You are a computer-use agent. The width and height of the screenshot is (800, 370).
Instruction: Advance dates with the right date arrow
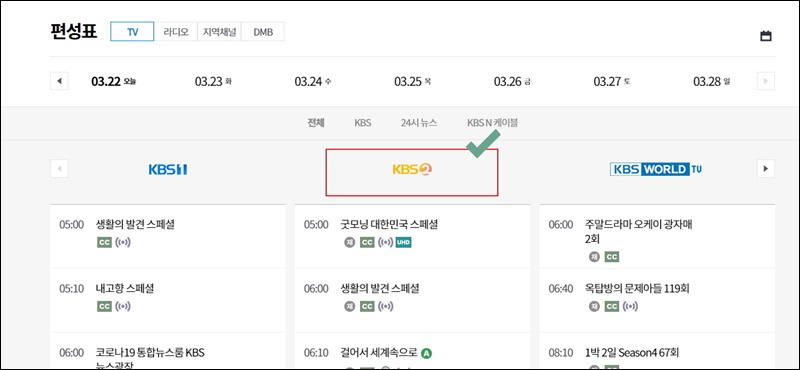pos(765,81)
